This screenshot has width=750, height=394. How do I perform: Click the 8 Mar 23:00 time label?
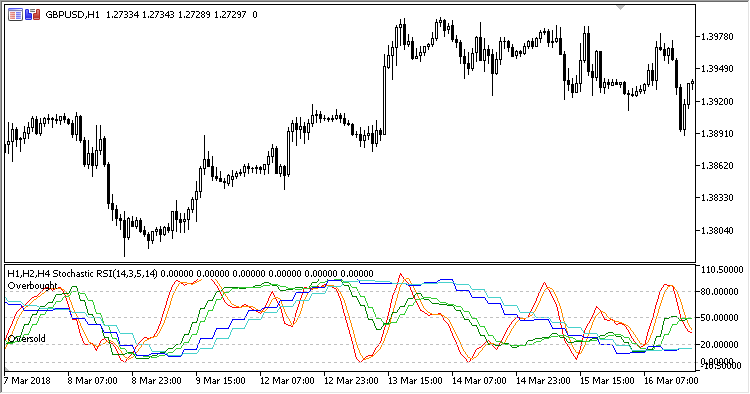157,381
